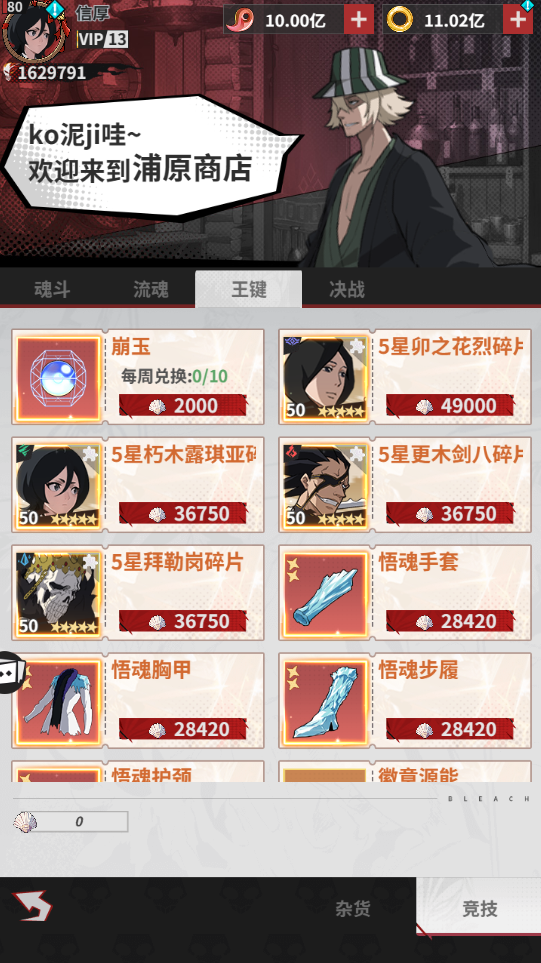Viewport: 541px width, 963px height.
Task: Choose the 5星拜勒岗 fragment portrait
Action: click(x=58, y=593)
